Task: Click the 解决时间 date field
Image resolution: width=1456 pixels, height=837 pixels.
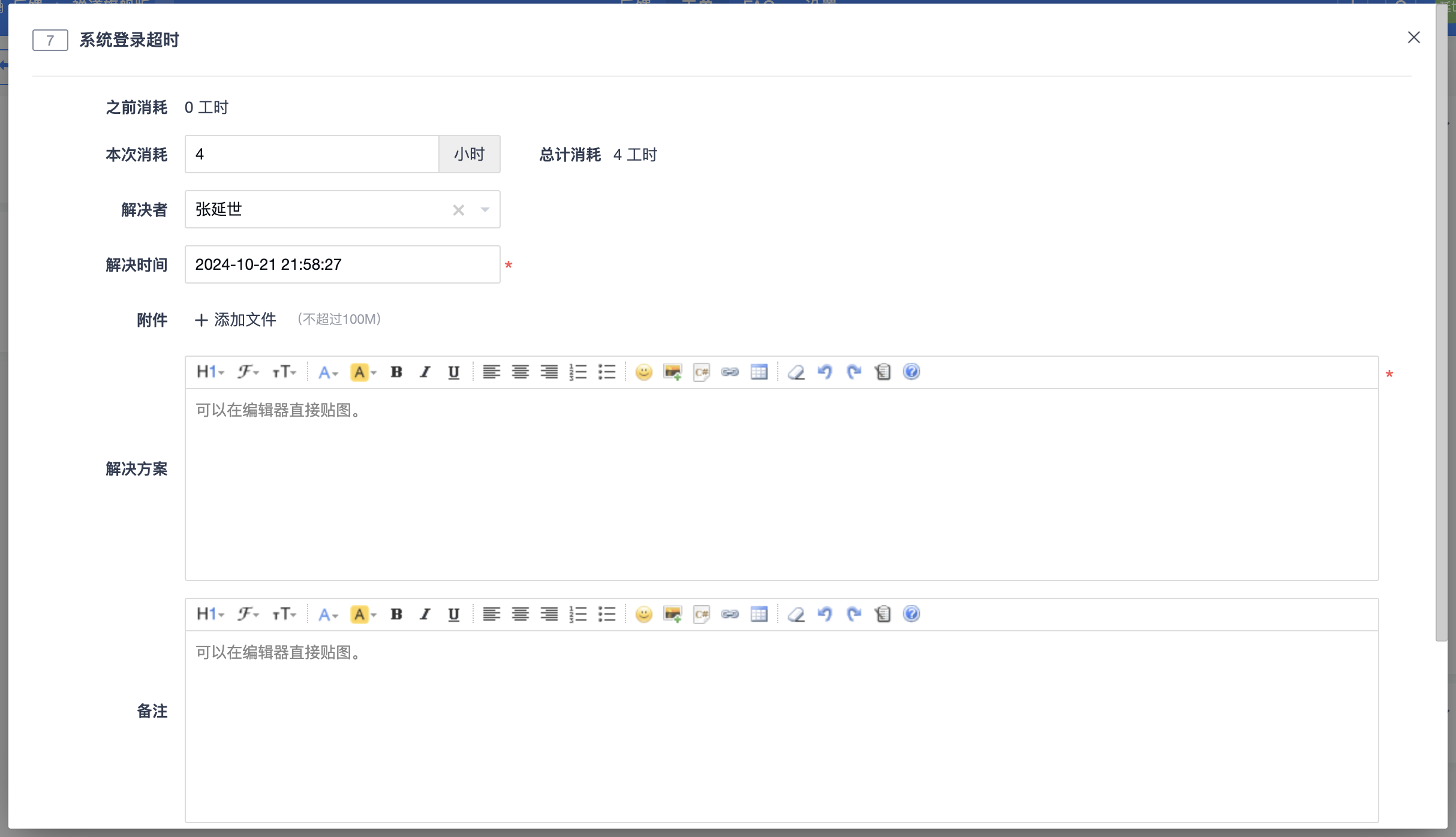Action: [x=342, y=264]
